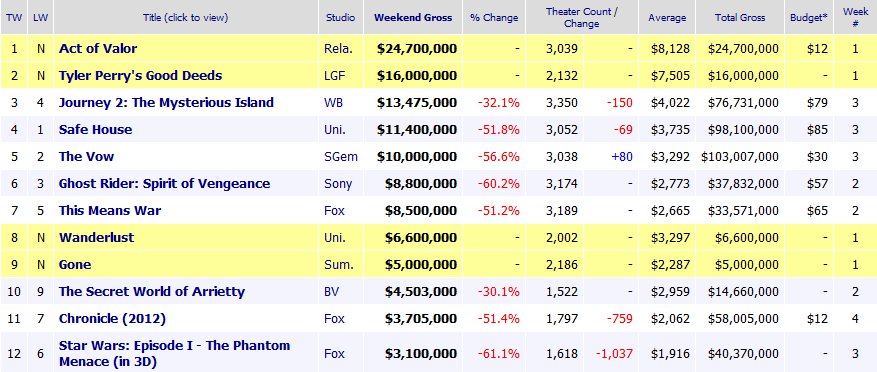
Task: Sort by the Studio column header
Action: pos(341,17)
